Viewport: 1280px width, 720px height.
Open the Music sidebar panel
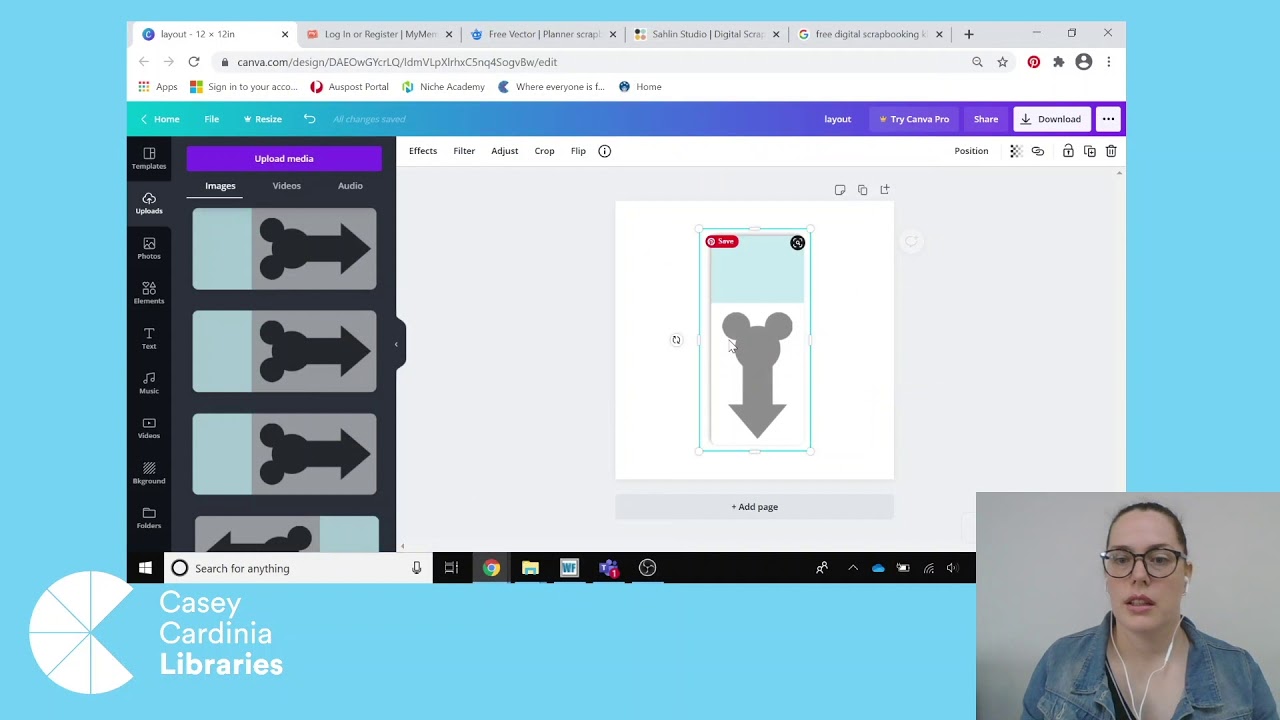tap(149, 383)
